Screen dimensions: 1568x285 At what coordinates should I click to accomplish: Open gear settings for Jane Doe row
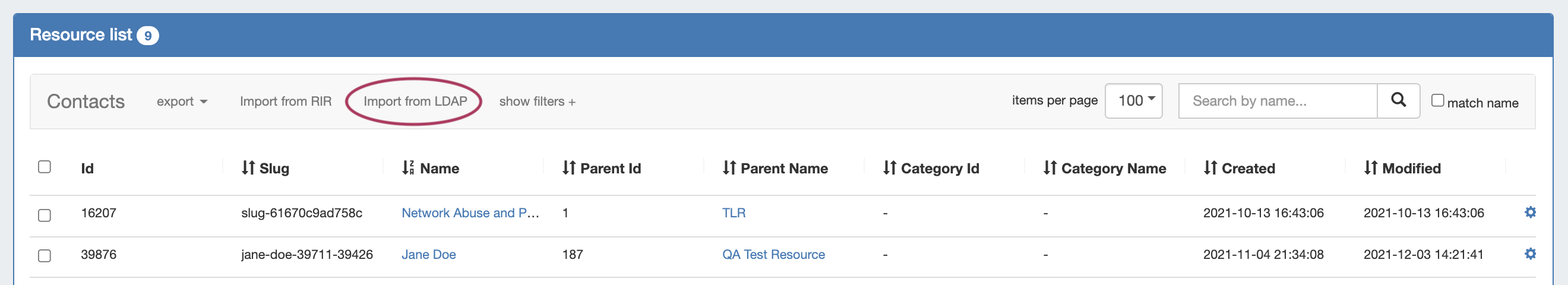point(1529,254)
